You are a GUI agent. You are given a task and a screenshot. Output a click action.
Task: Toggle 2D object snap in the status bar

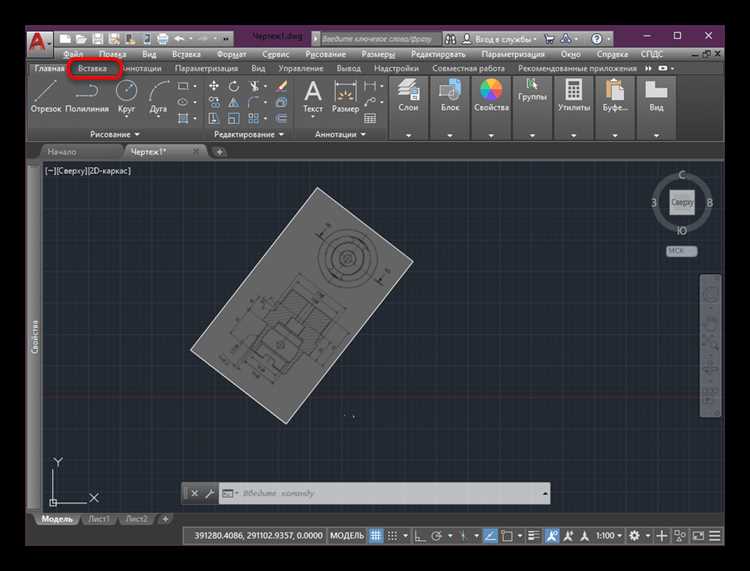[x=507, y=536]
